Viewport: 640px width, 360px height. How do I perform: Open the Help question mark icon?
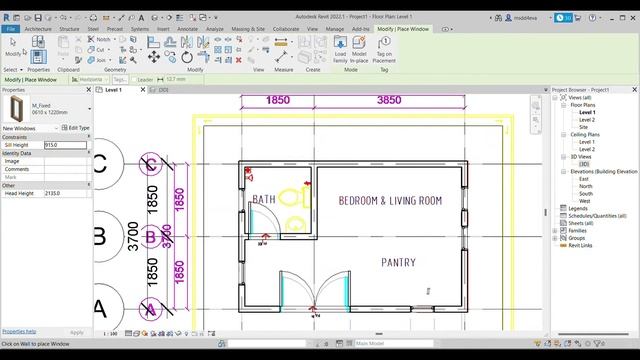592,18
